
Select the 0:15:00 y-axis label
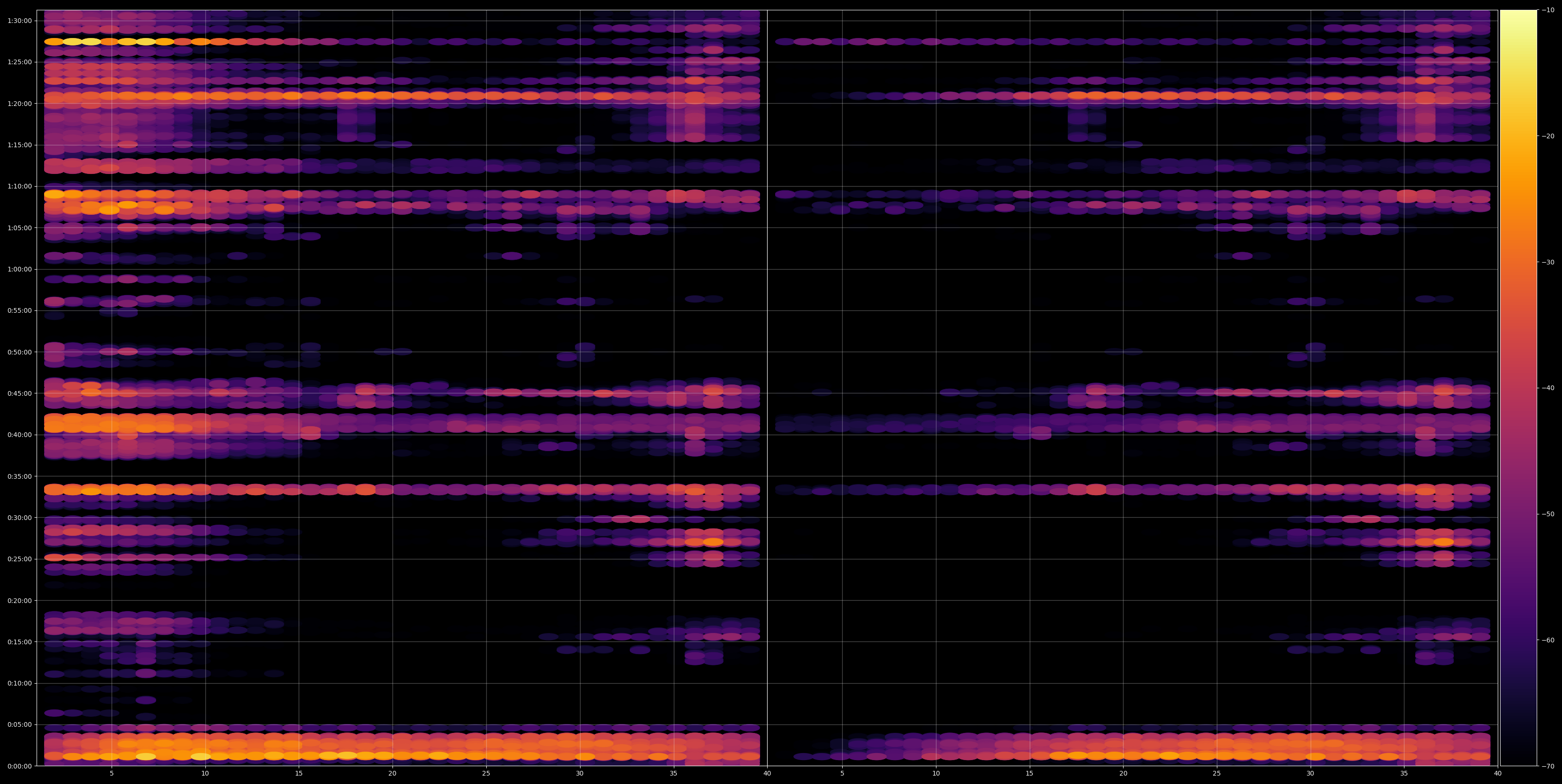click(19, 641)
